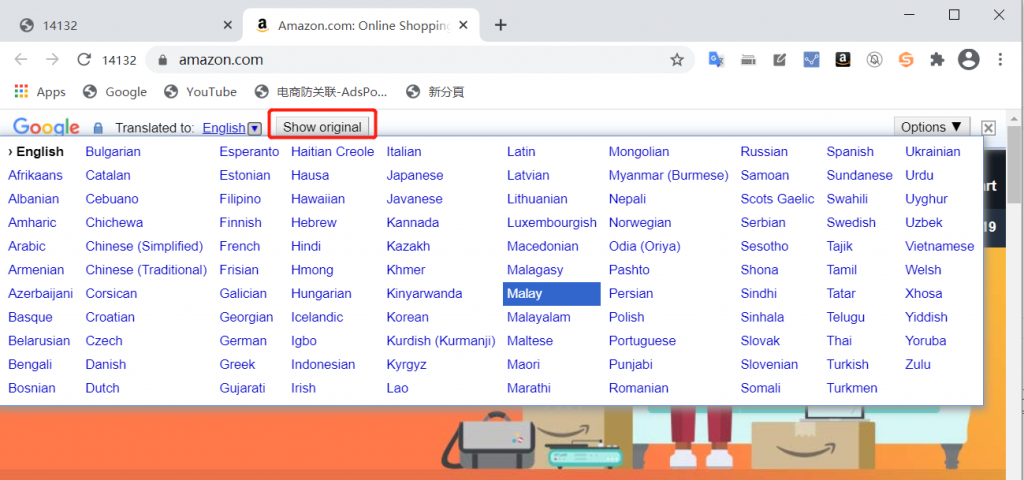Viewport: 1024px width, 480px height.
Task: Dismiss the Google Translate bar
Action: pyautogui.click(x=989, y=127)
